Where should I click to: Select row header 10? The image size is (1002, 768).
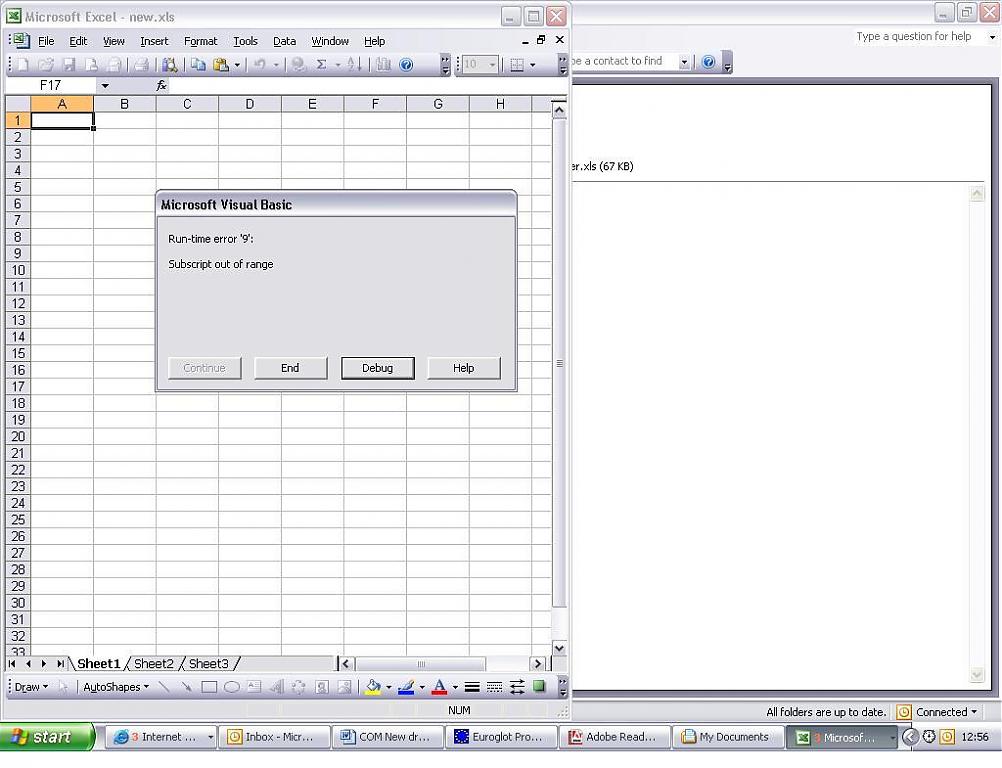(18, 270)
